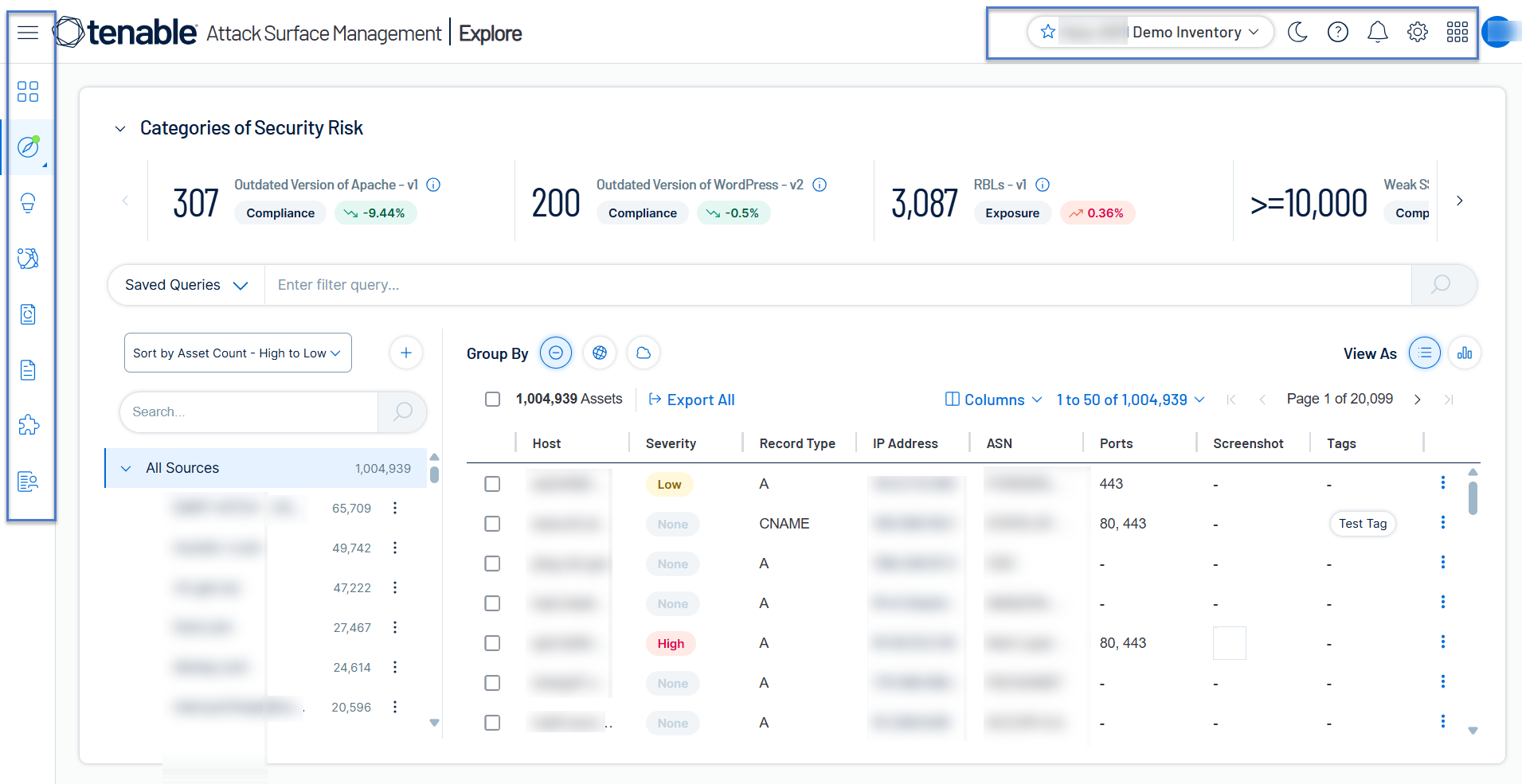Screen dimensions: 1522x784
Task: Open Sort by Asset Count dropdown
Action: tap(238, 353)
